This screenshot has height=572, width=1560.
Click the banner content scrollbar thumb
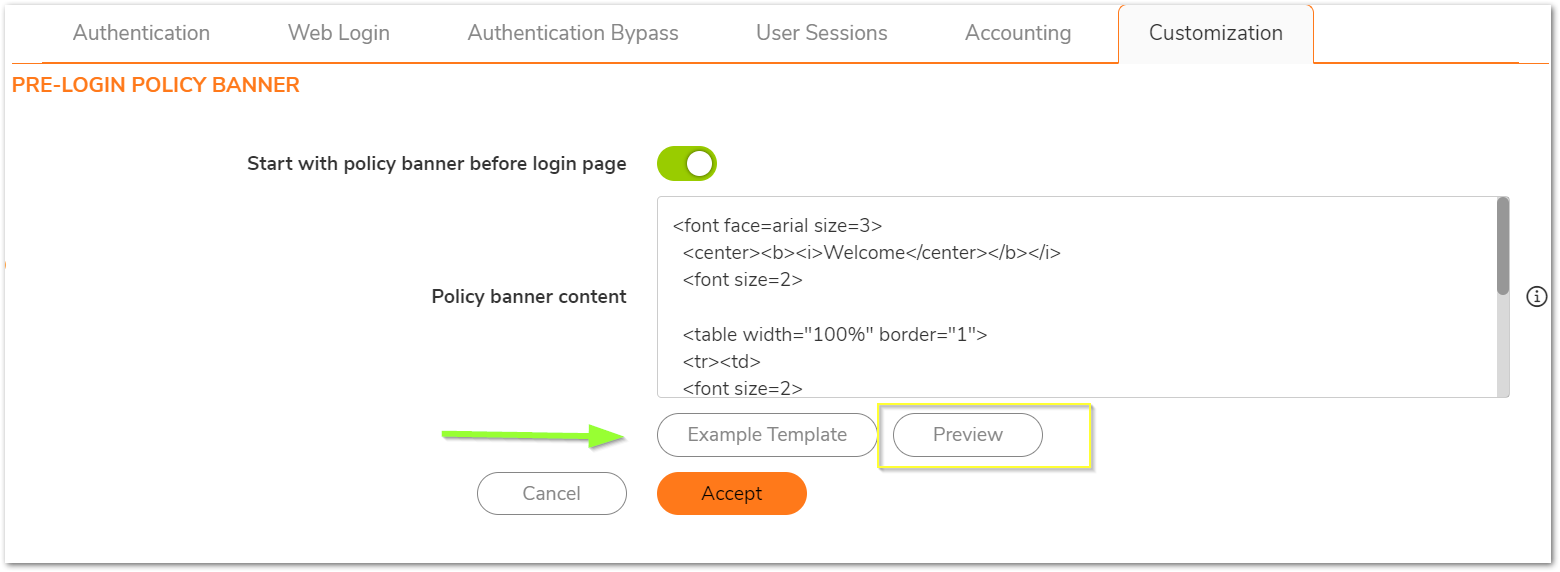[1502, 246]
